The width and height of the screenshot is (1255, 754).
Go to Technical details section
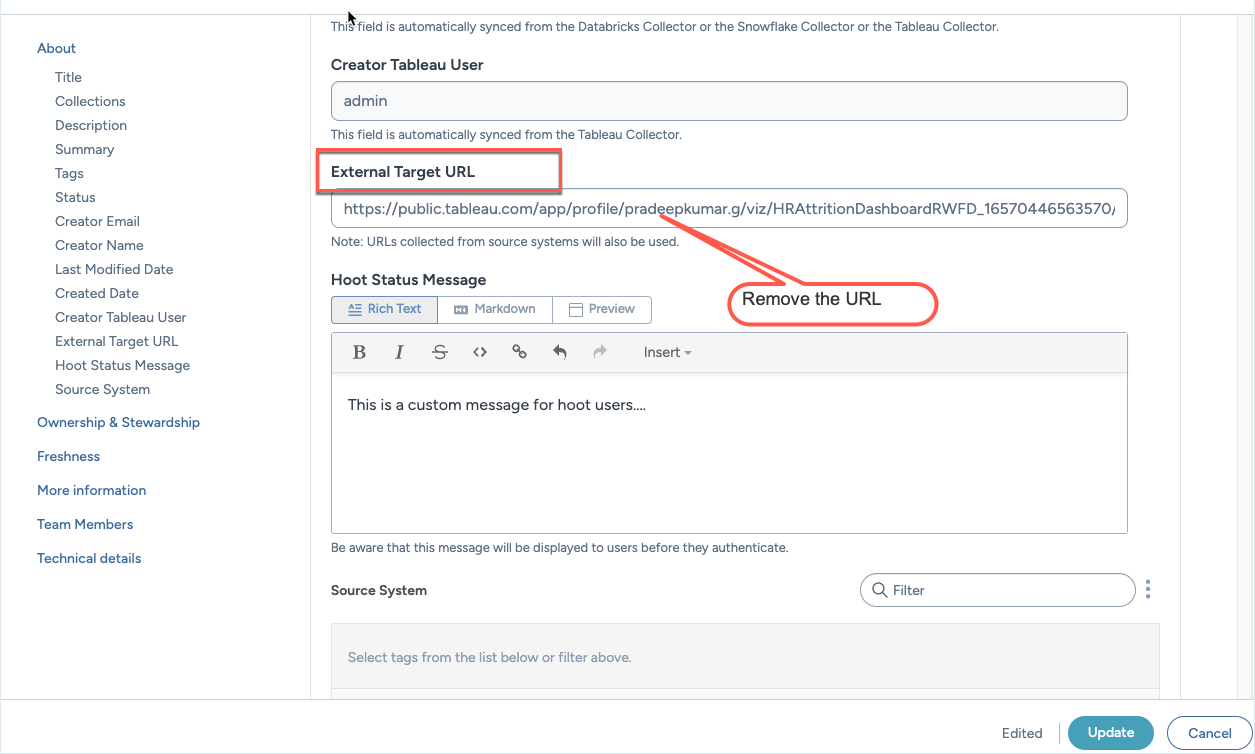point(89,558)
